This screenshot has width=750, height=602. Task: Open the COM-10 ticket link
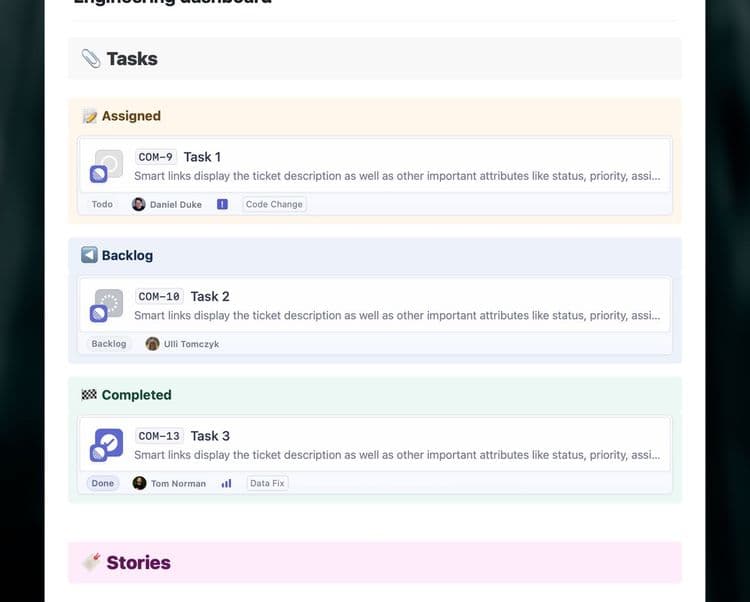(159, 296)
